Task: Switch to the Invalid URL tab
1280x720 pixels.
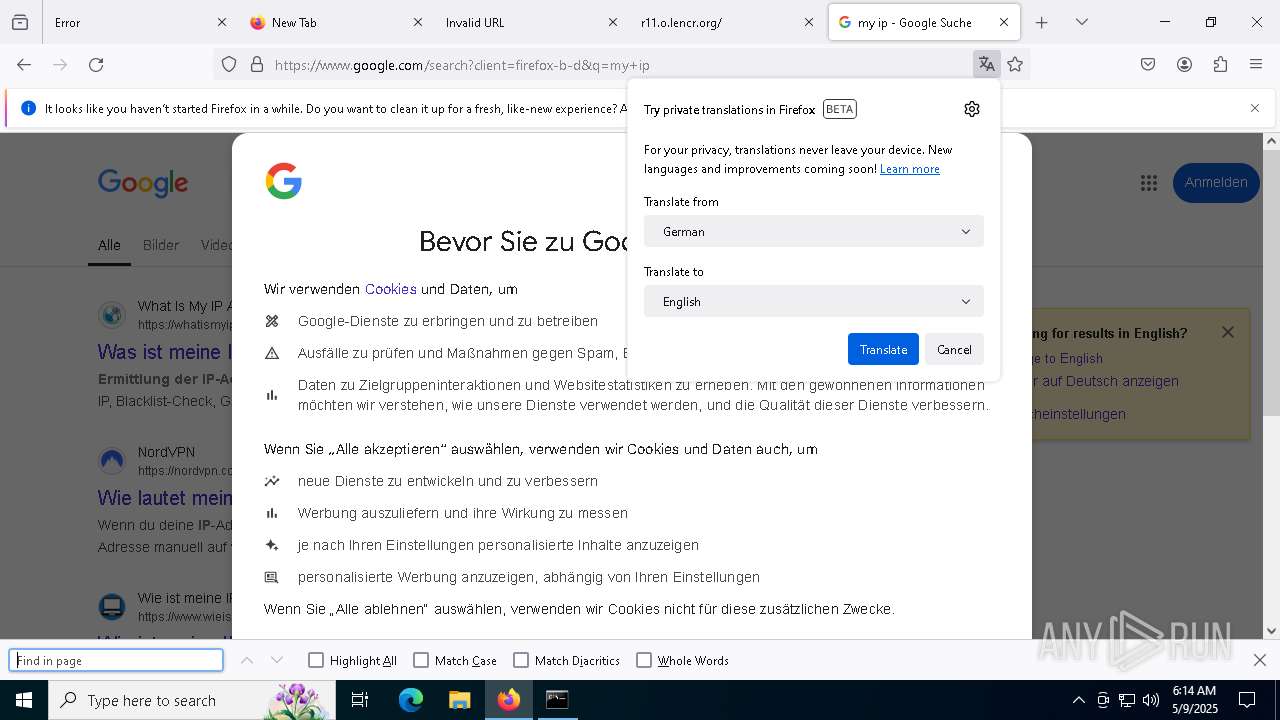Action: click(x=531, y=22)
